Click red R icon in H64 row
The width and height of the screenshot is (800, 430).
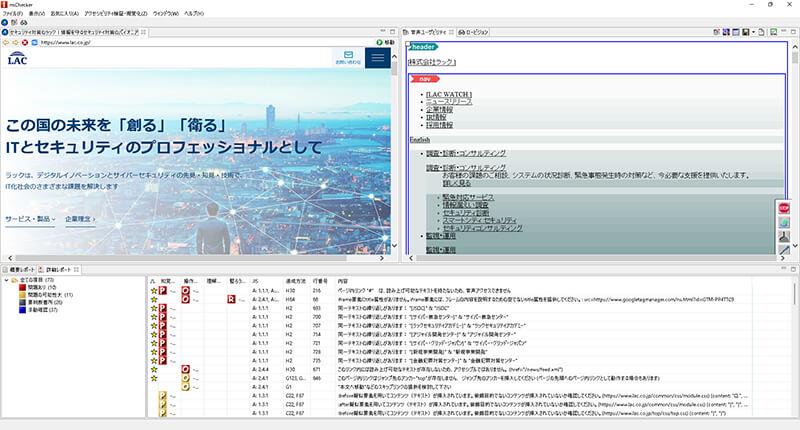pos(231,299)
